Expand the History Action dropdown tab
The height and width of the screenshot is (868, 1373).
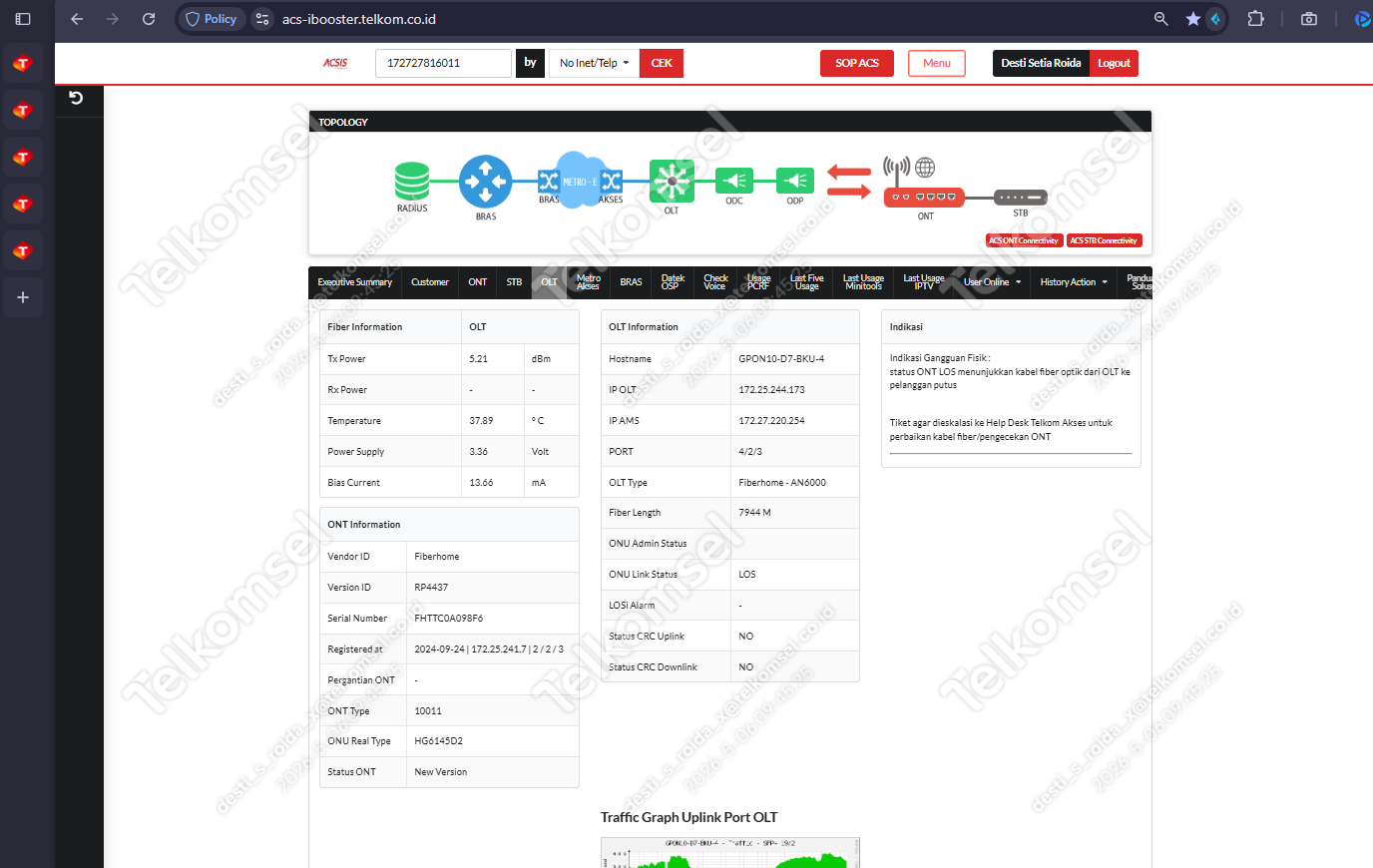pyautogui.click(x=1074, y=282)
